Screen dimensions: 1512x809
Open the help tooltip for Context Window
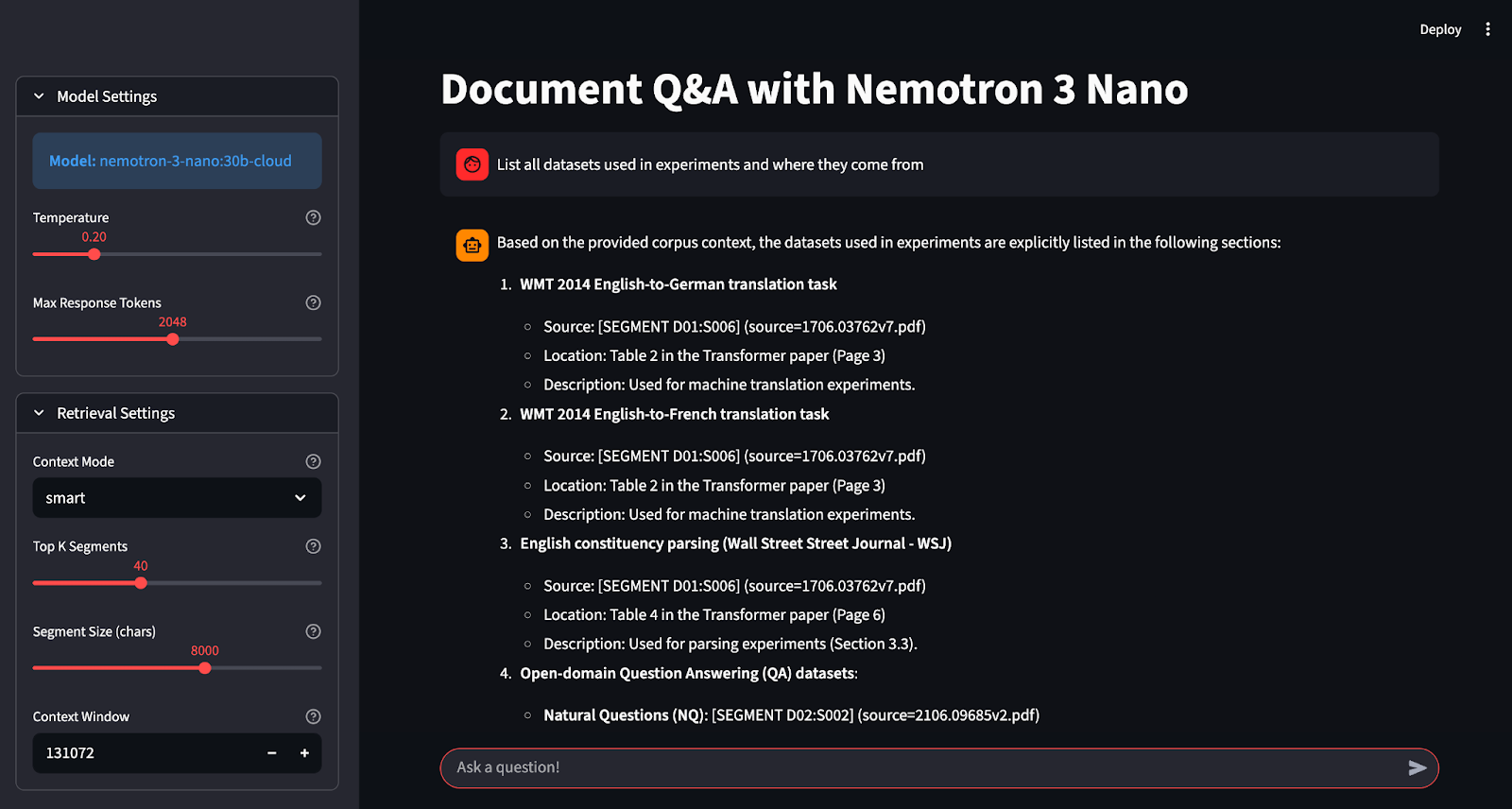point(313,716)
